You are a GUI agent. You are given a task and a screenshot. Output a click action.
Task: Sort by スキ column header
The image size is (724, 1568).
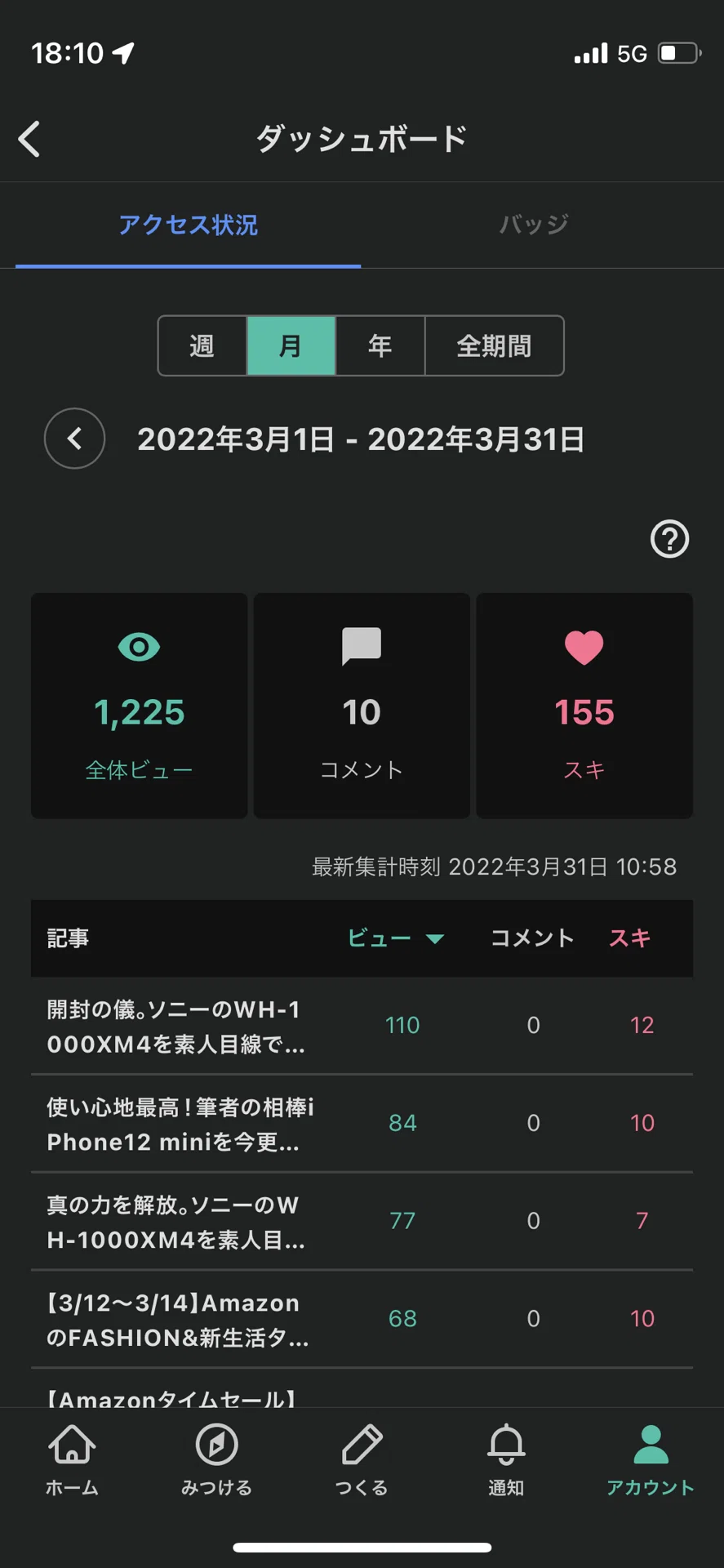click(629, 938)
